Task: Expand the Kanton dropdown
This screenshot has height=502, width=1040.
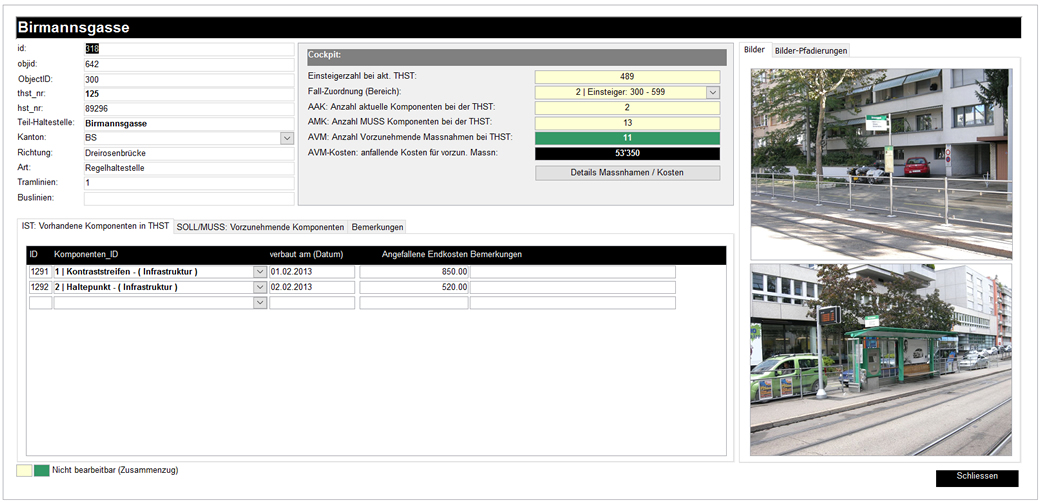Action: [x=287, y=138]
